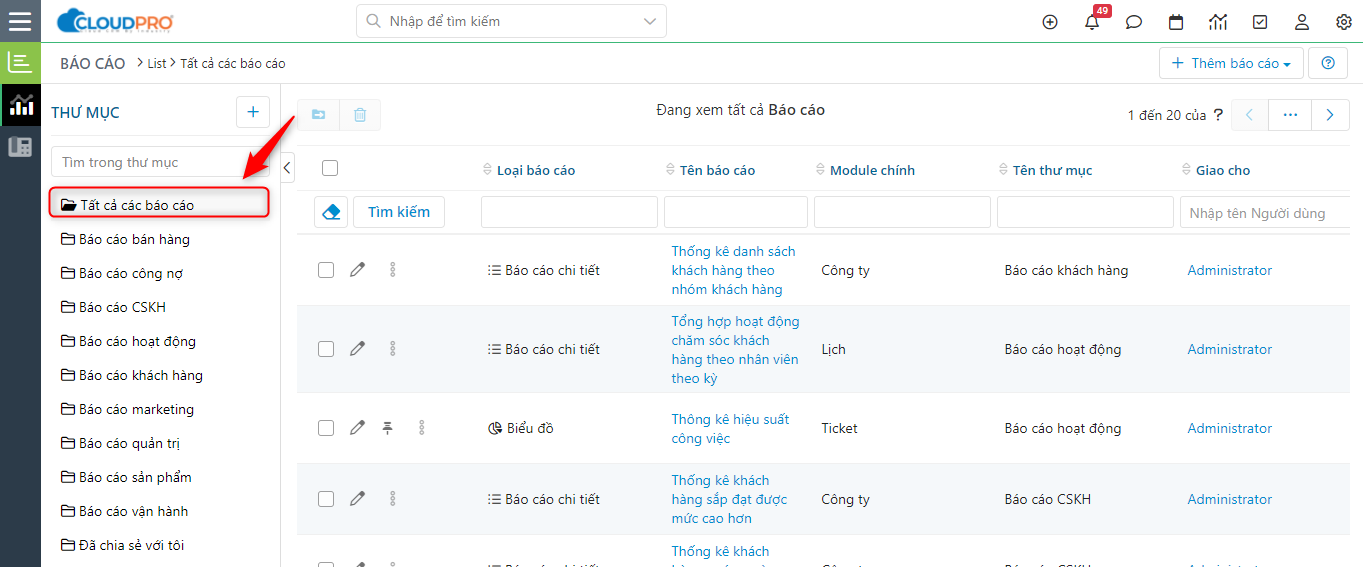
Task: Click the eraser clear-filter icon
Action: 331,212
